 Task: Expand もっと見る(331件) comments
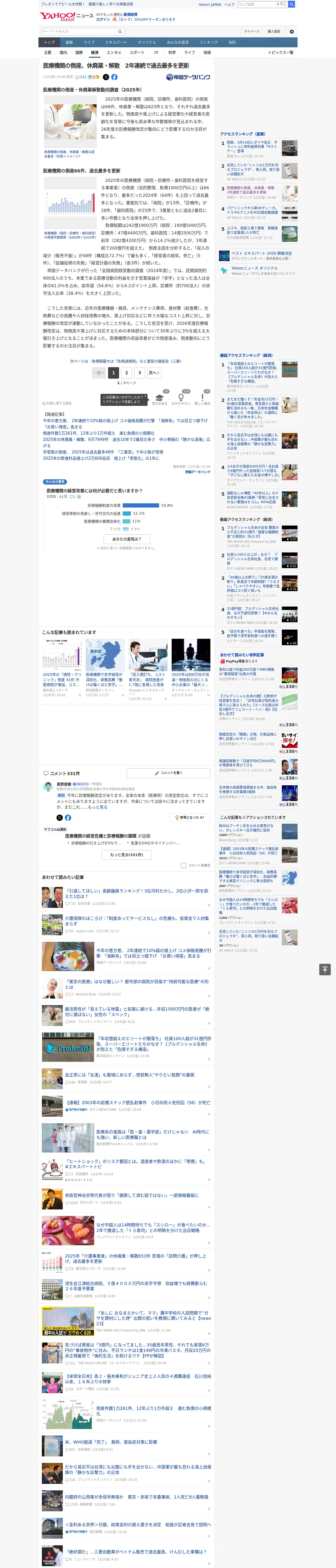127,855
